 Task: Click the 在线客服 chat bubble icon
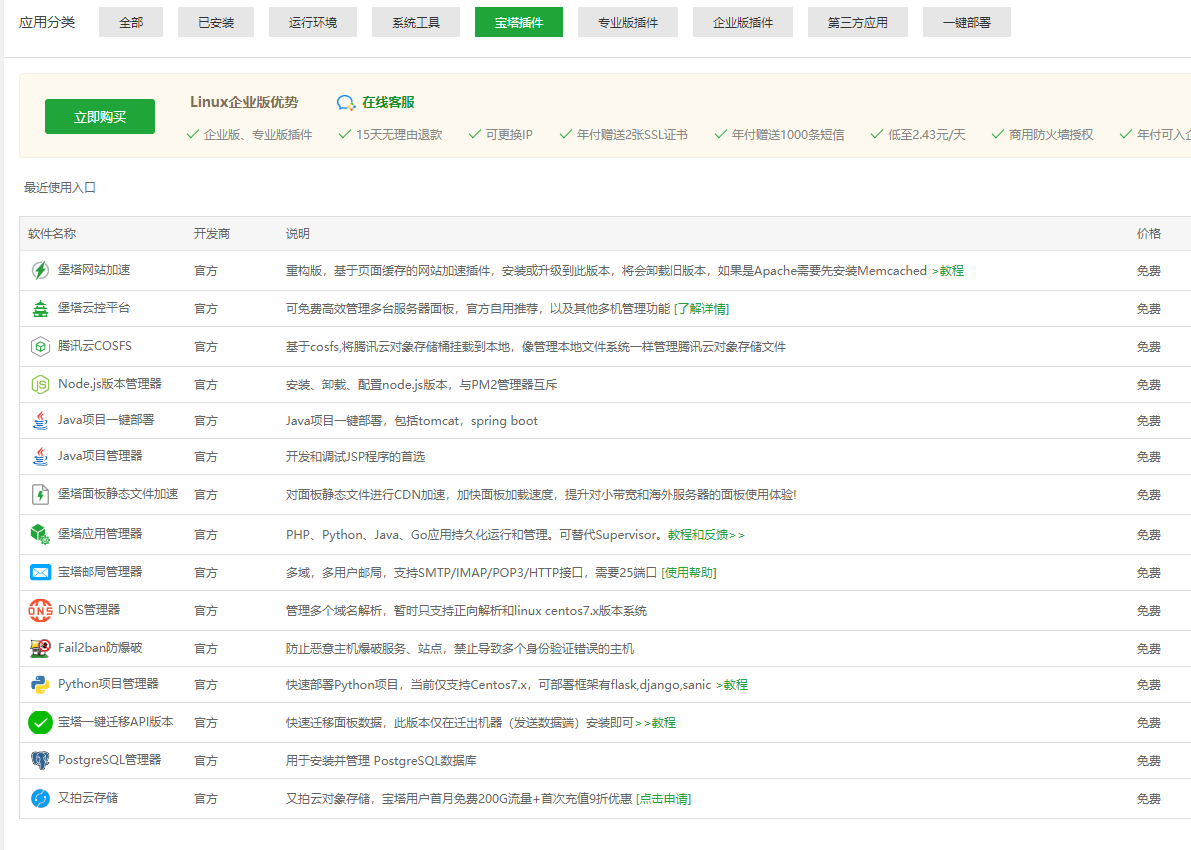pos(346,103)
